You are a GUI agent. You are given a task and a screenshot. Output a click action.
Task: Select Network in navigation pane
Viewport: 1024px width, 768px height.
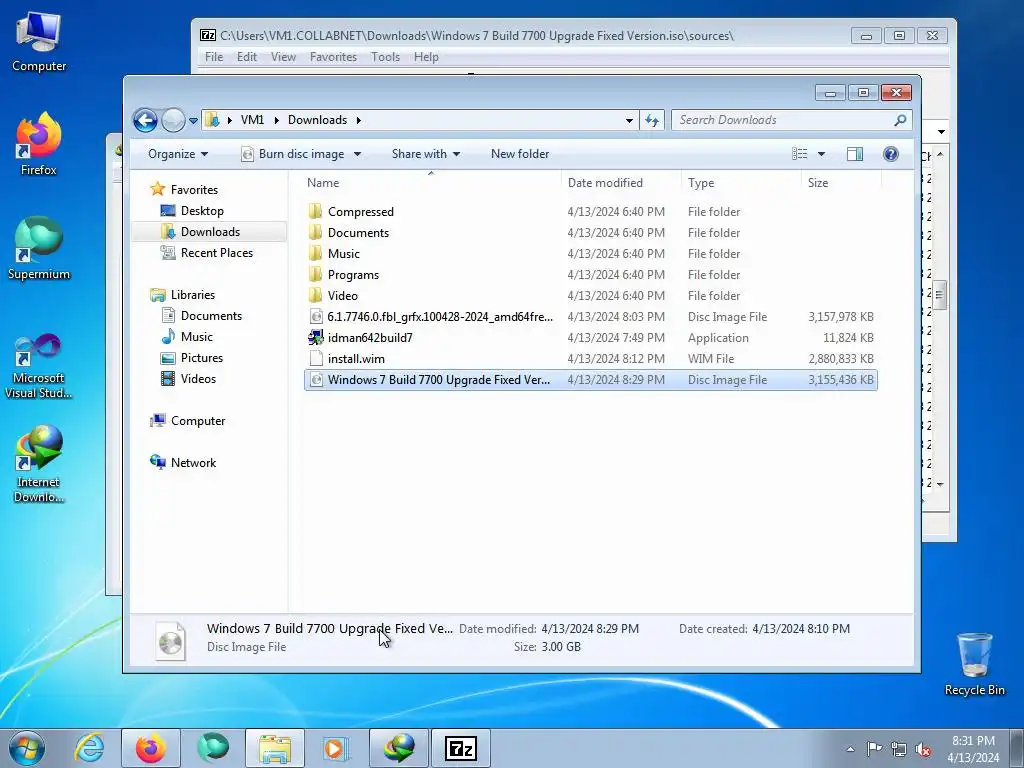pos(193,463)
